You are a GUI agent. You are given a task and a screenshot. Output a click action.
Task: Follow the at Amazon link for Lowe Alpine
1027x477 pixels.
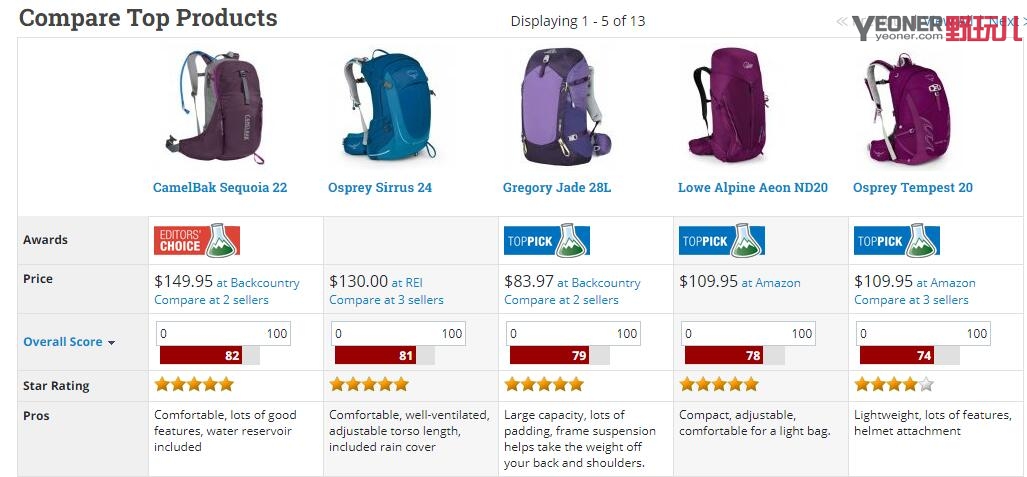point(770,283)
